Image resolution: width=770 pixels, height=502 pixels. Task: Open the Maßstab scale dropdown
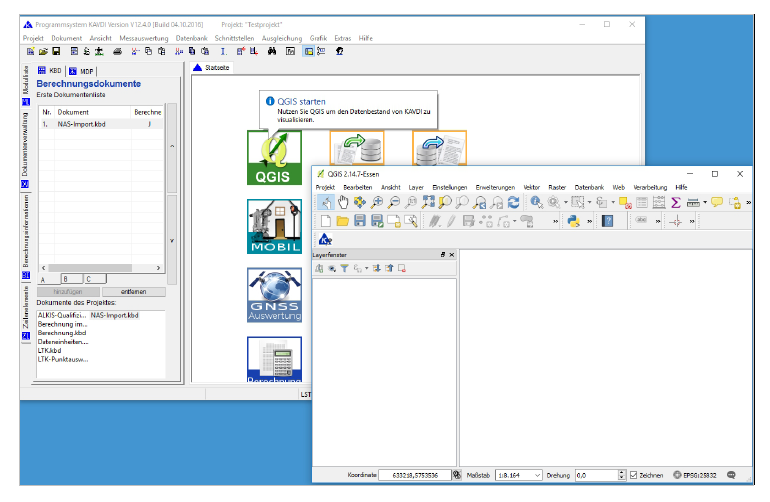537,475
